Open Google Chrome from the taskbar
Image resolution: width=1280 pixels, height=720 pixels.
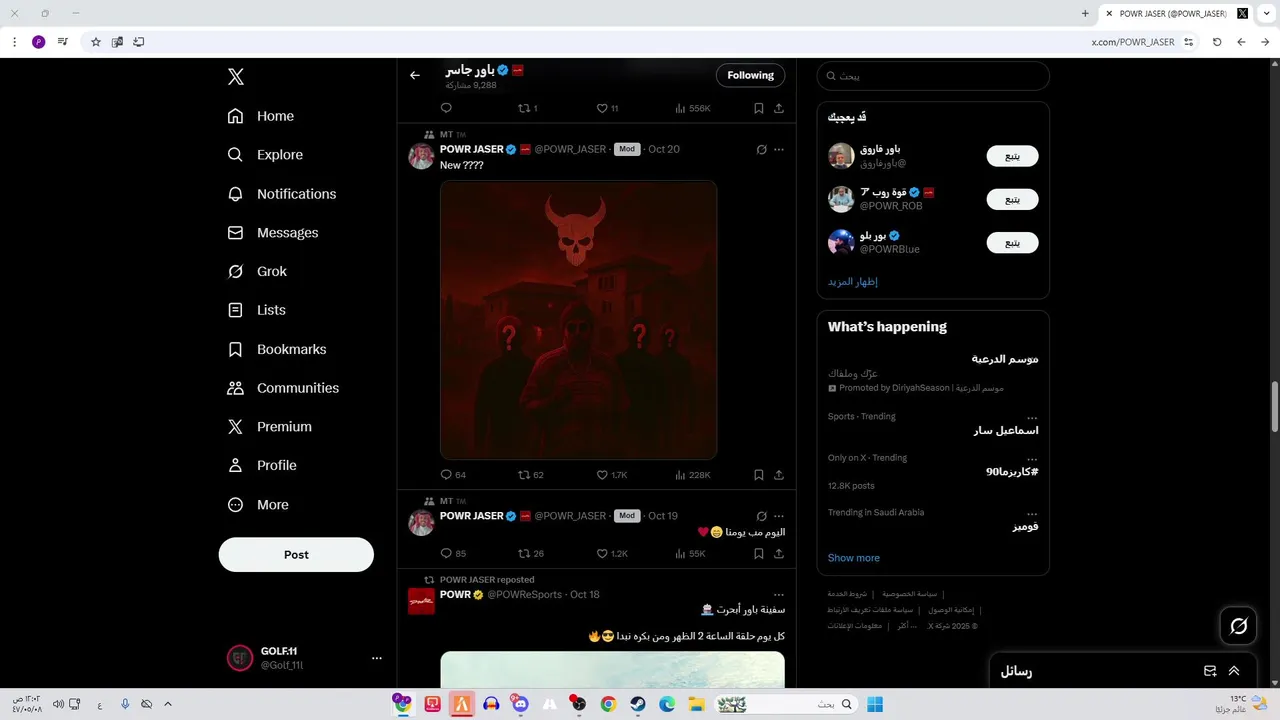coord(607,704)
